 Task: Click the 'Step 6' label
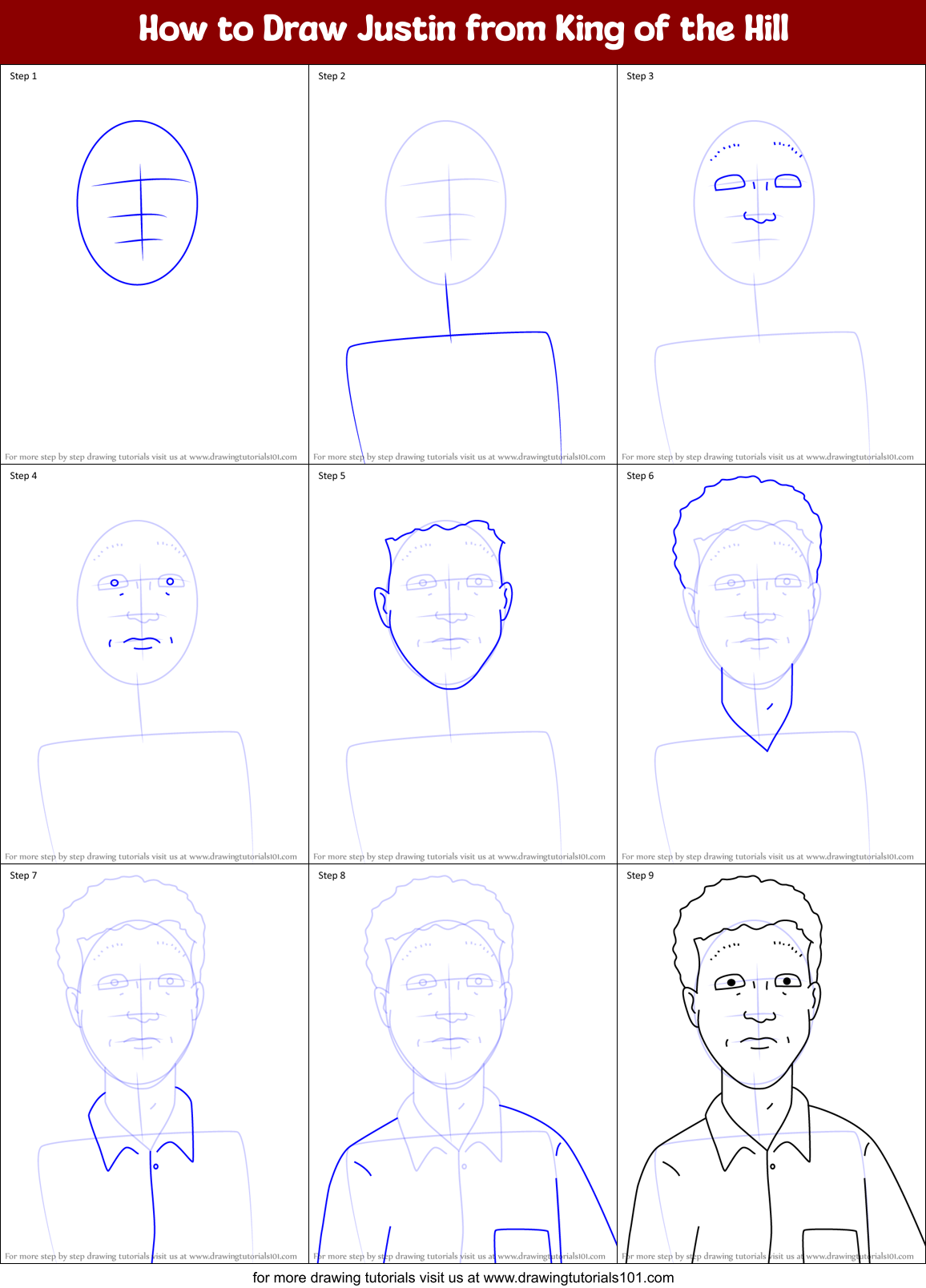click(x=640, y=476)
